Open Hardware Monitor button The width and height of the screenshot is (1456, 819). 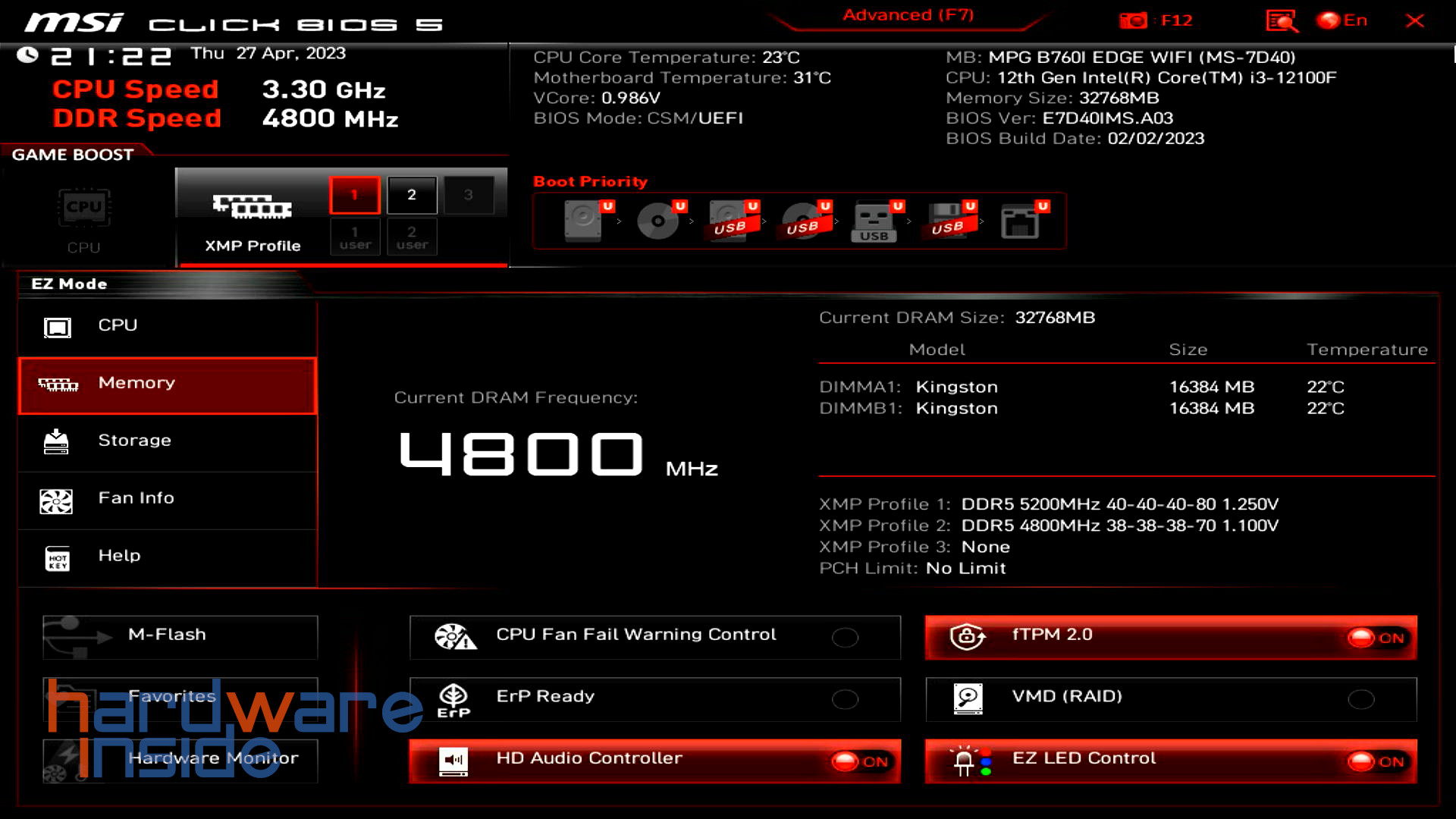click(x=180, y=758)
